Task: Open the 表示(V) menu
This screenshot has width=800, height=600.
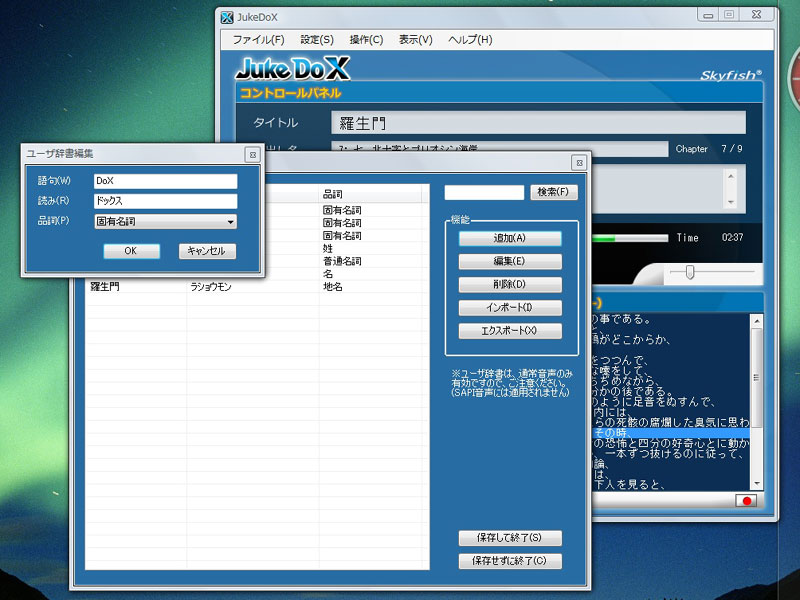Action: [415, 40]
